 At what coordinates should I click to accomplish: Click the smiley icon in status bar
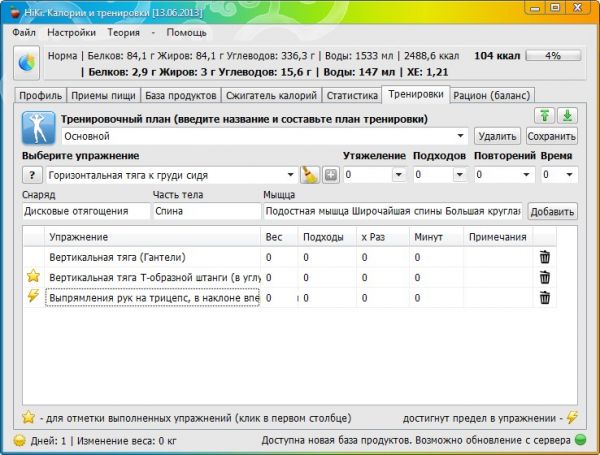point(20,440)
